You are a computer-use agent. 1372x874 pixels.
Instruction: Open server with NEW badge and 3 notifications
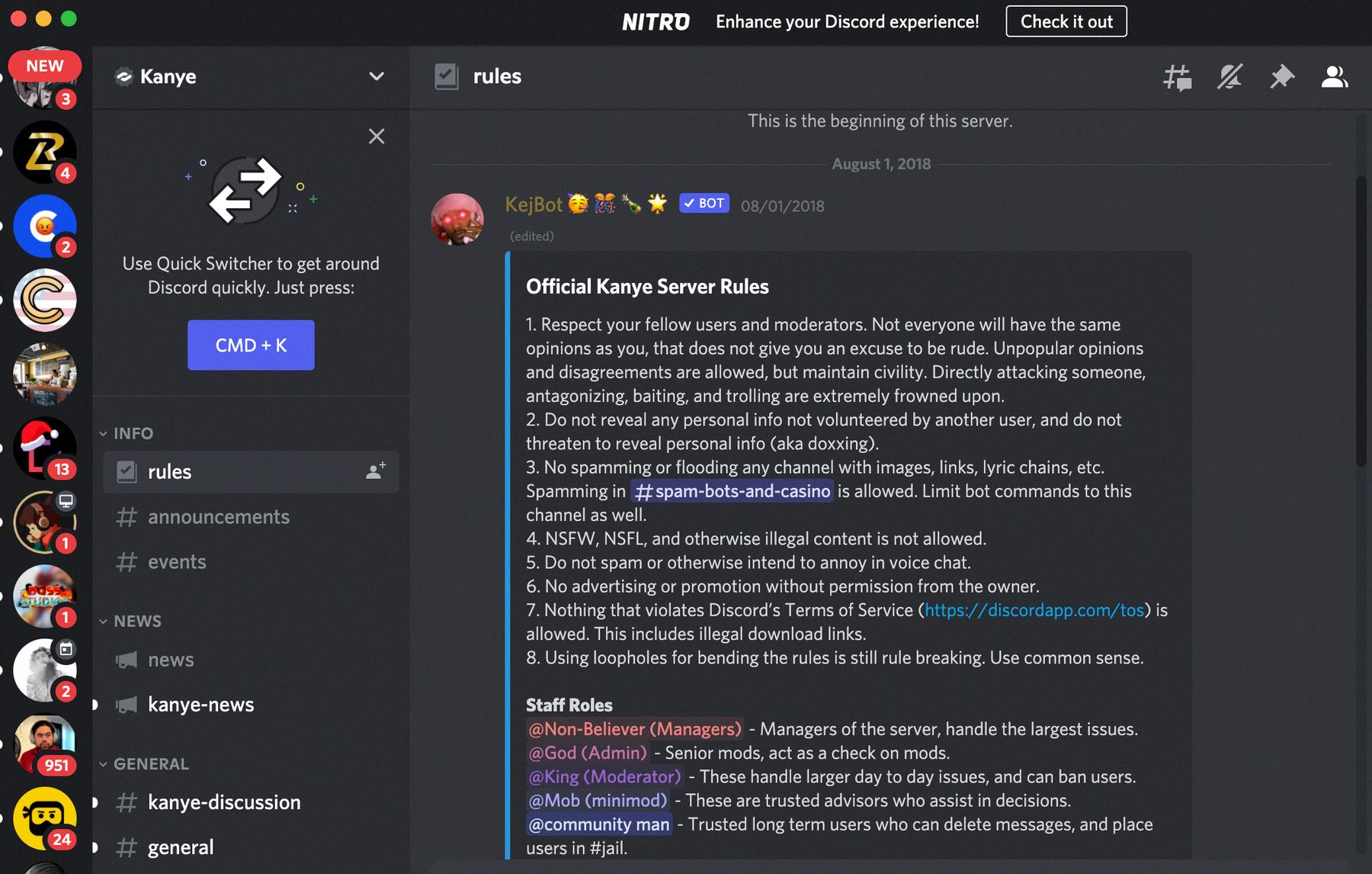pos(45,79)
